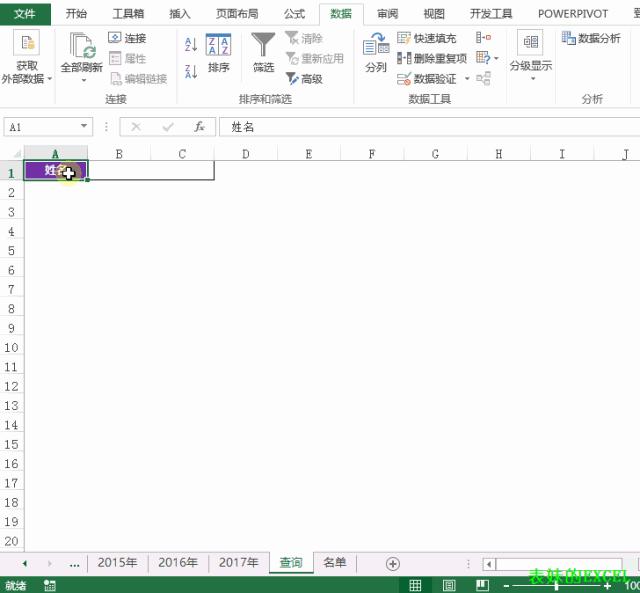The height and width of the screenshot is (593, 640).
Task: Click into the formula bar text
Action: (429, 127)
